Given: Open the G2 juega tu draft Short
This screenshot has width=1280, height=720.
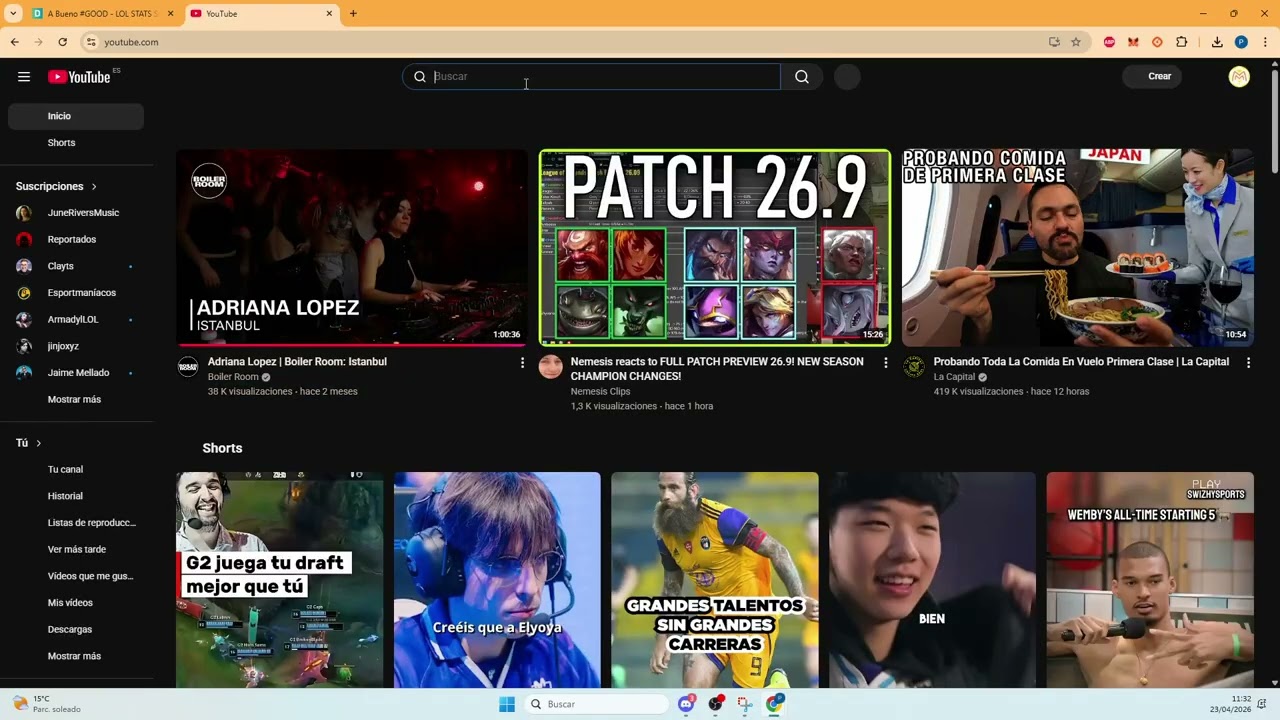Looking at the screenshot, I should 280,580.
